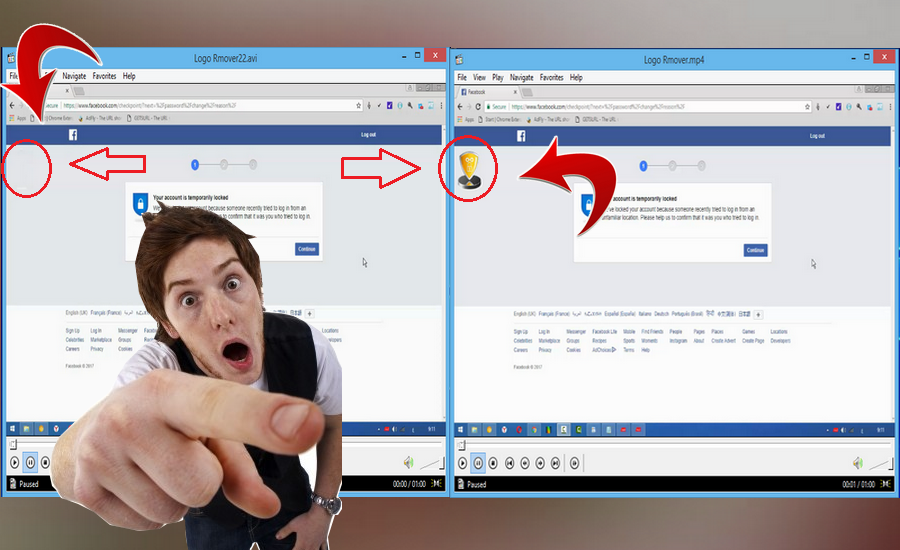
Task: Open File menu in Logo Rmover.mp4 window
Action: (x=462, y=78)
